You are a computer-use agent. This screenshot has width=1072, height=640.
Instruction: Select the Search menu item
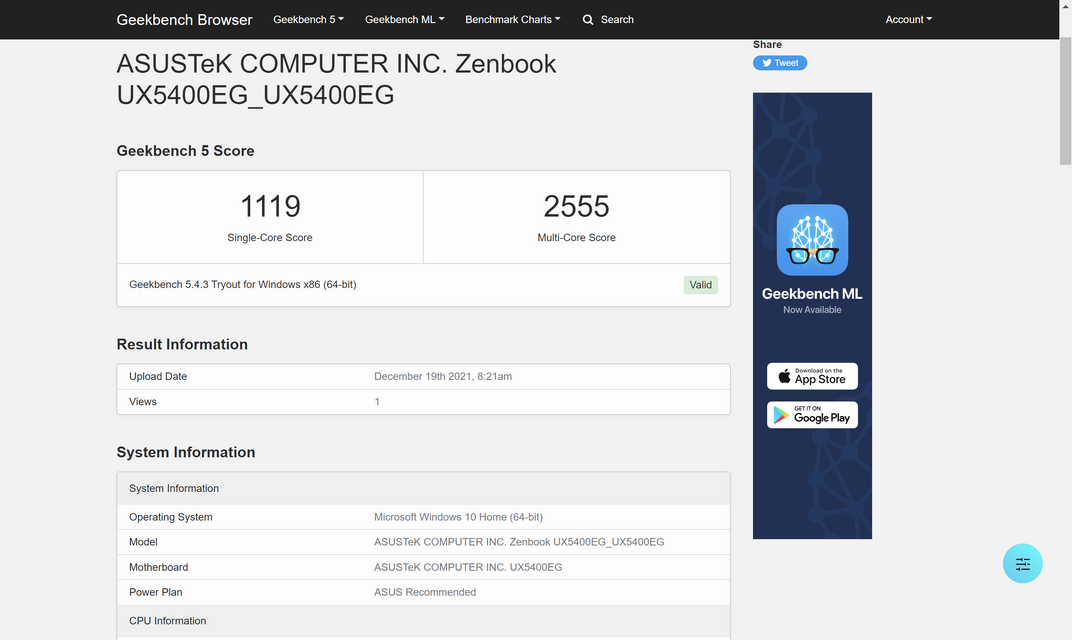[608, 19]
